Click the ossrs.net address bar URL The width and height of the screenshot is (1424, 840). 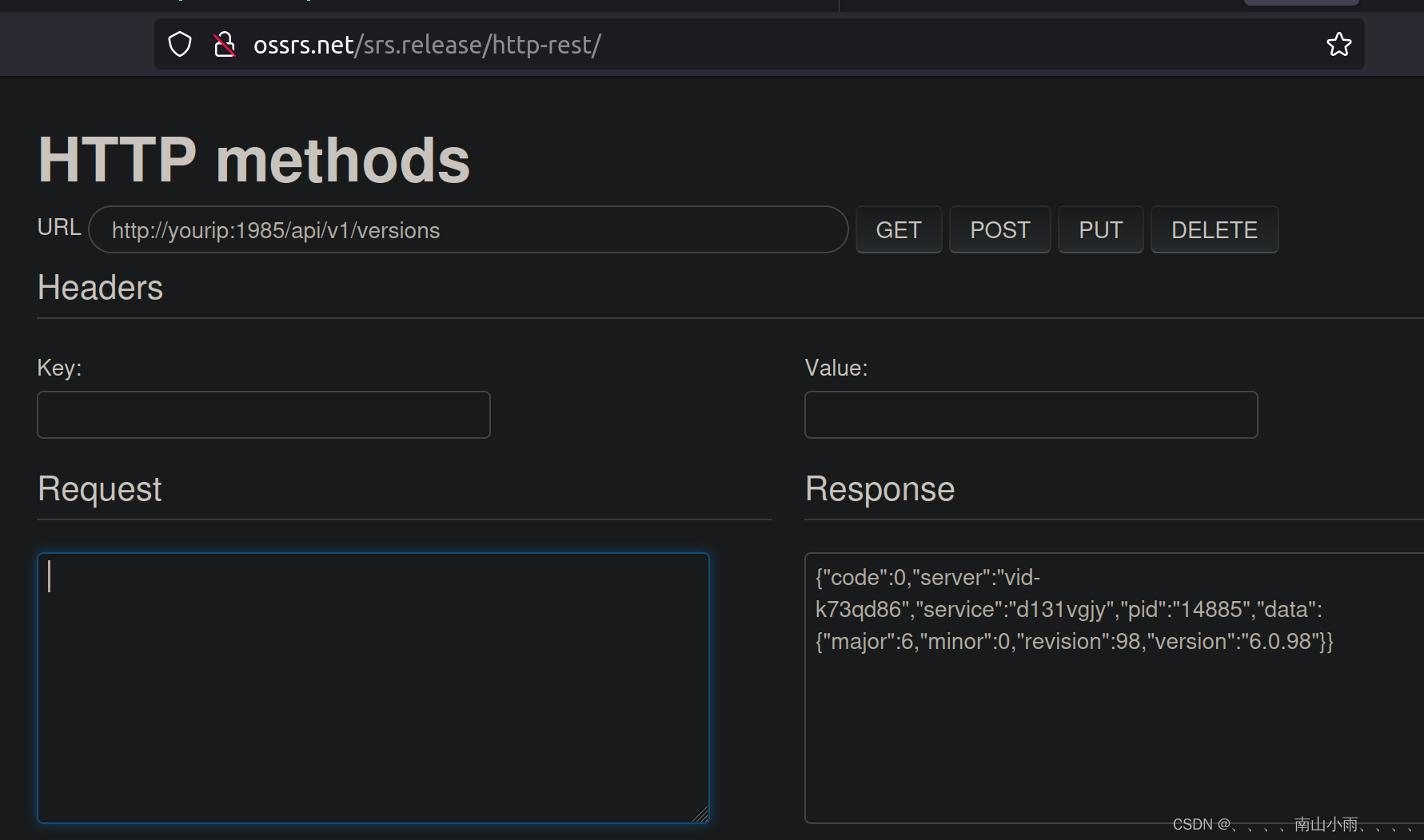427,45
